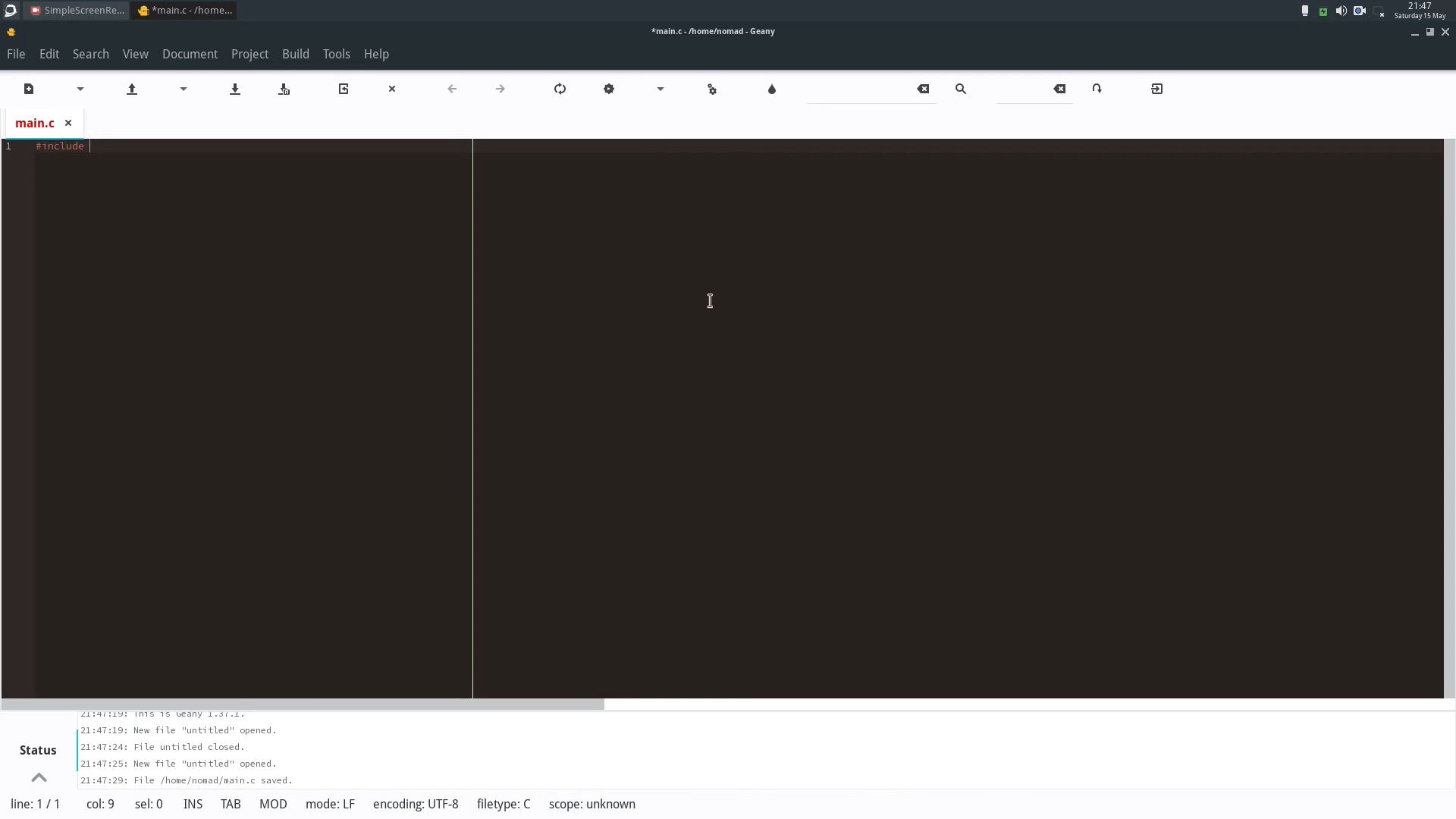This screenshot has width=1456, height=819.
Task: Run the current program
Action: (713, 89)
